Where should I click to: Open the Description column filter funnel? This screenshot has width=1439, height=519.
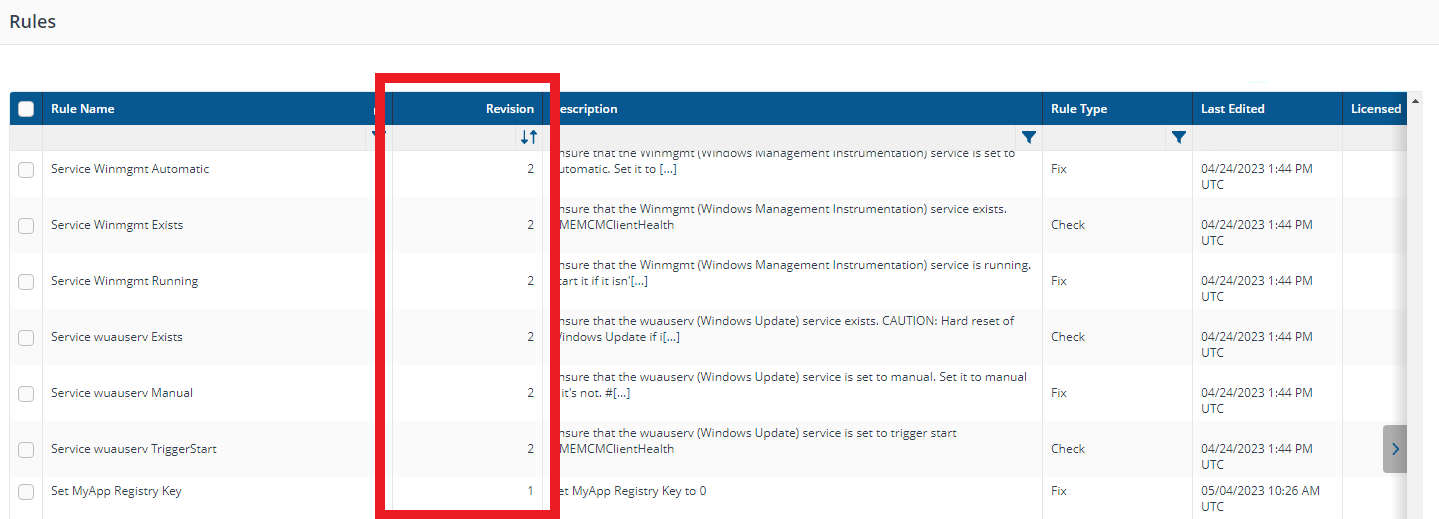(x=1028, y=138)
